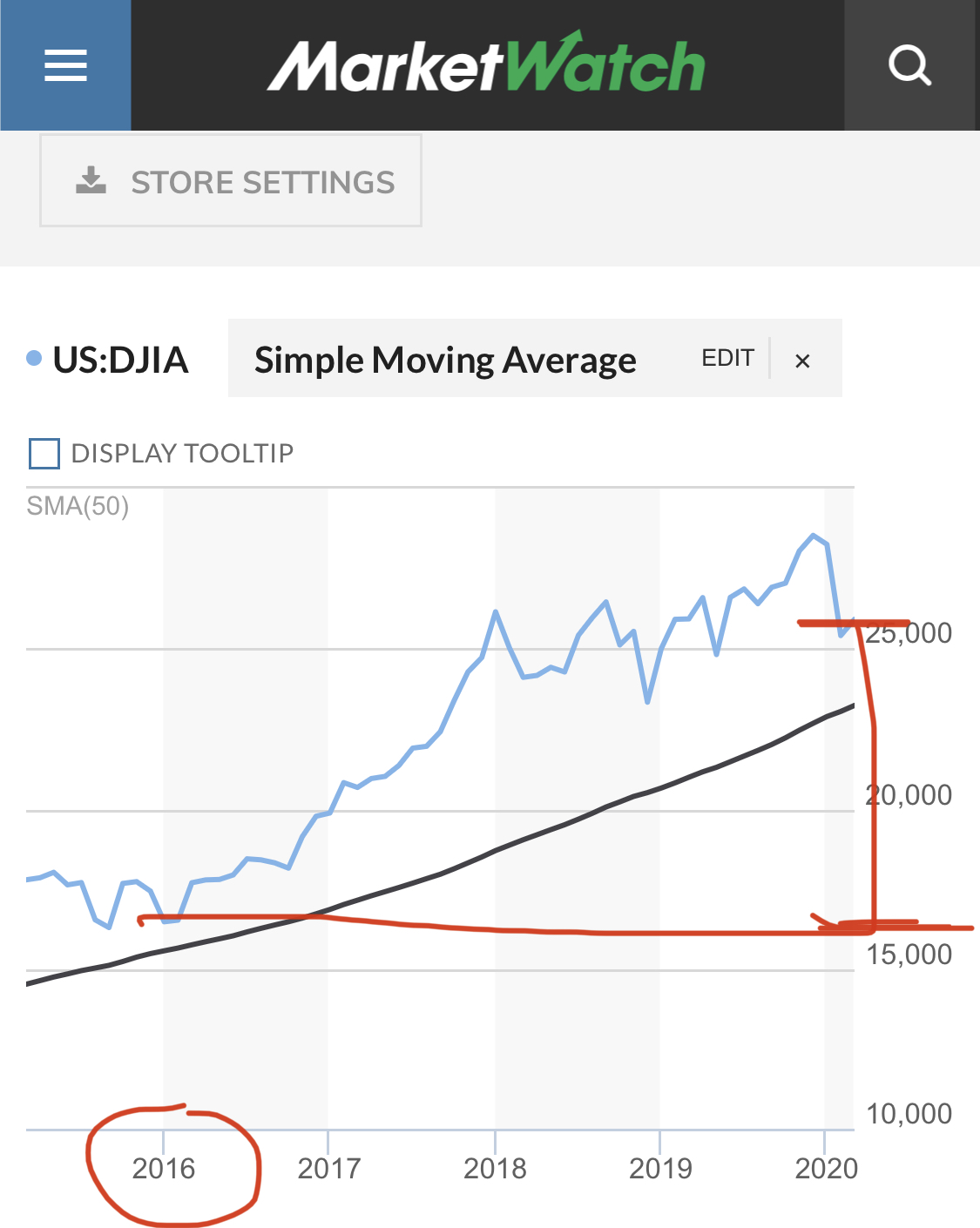
Task: Click the download icon in Store Settings
Action: pos(91,181)
